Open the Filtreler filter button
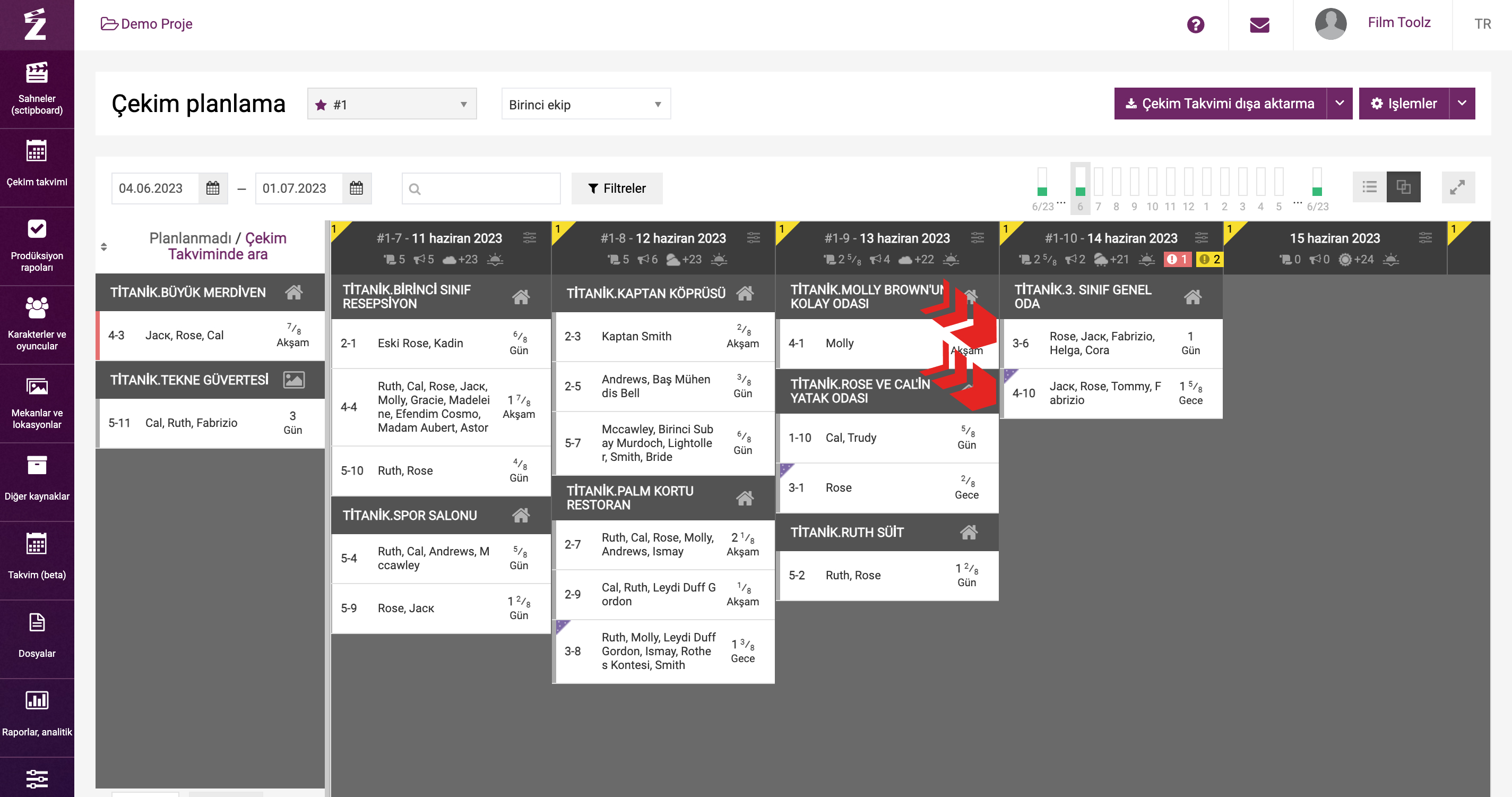The height and width of the screenshot is (797, 1512). point(617,188)
